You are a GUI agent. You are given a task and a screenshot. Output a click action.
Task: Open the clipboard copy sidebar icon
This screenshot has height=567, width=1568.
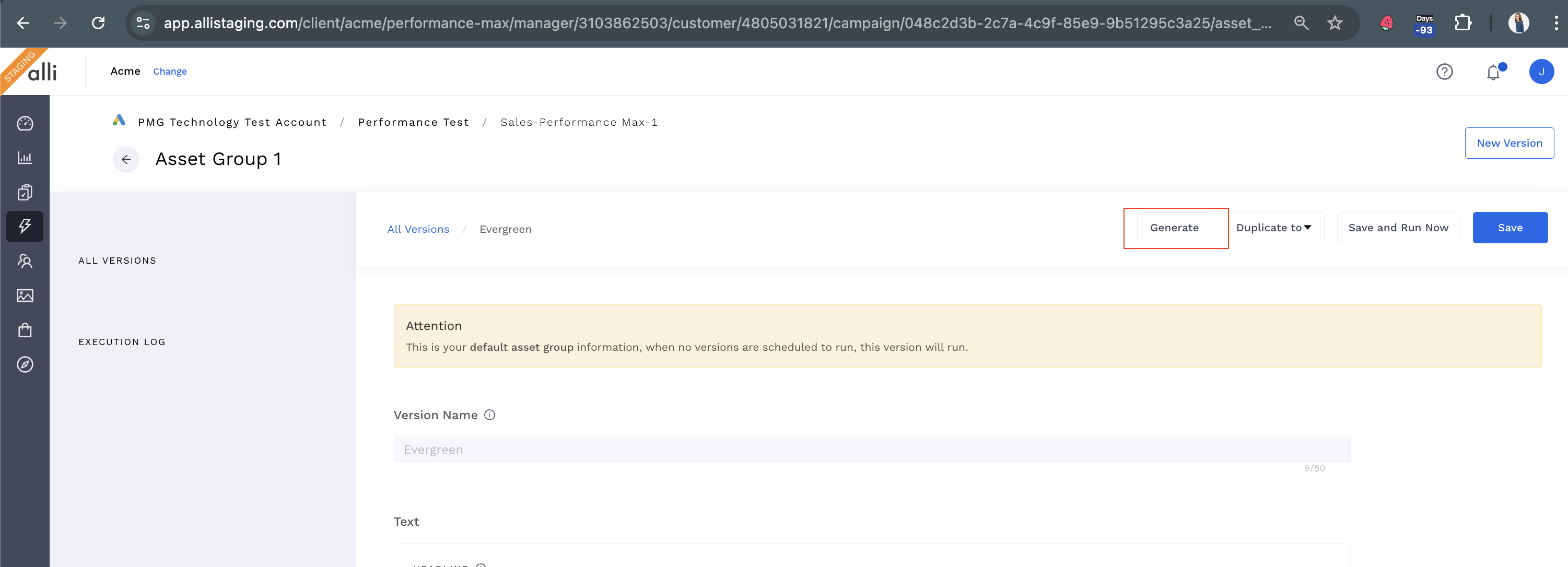(x=25, y=192)
